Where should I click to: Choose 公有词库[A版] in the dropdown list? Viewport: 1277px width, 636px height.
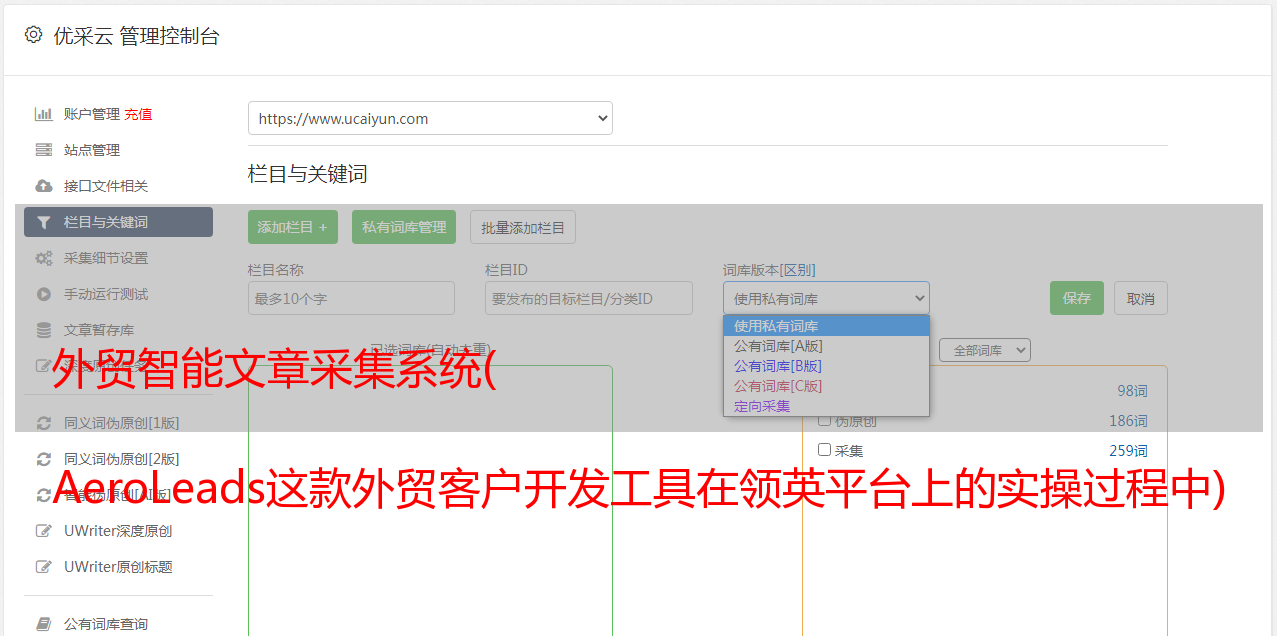[x=826, y=346]
